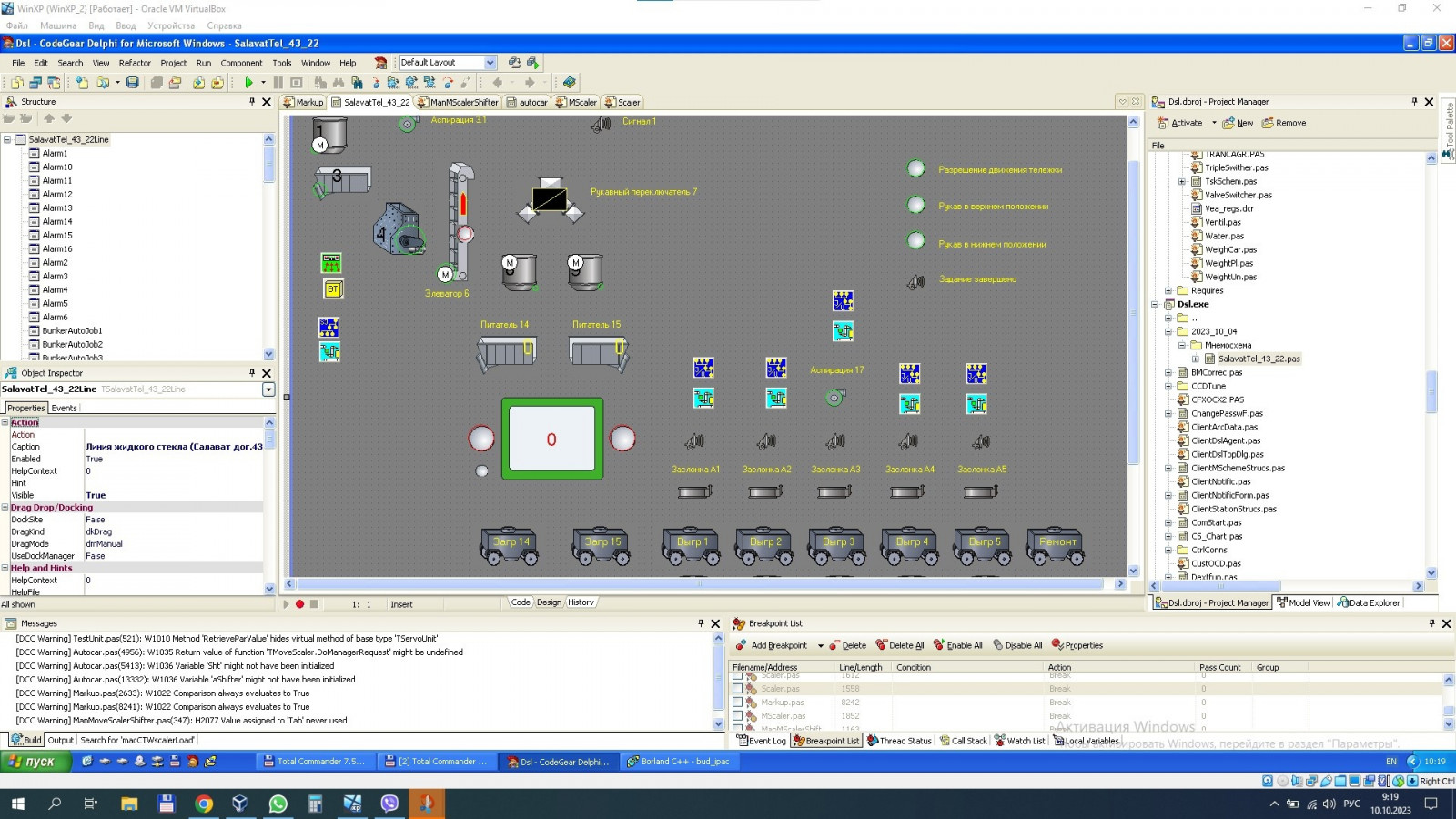This screenshot has width=1456, height=819.
Task: Click the form designer horizontal scrollbar
Action: click(x=701, y=584)
